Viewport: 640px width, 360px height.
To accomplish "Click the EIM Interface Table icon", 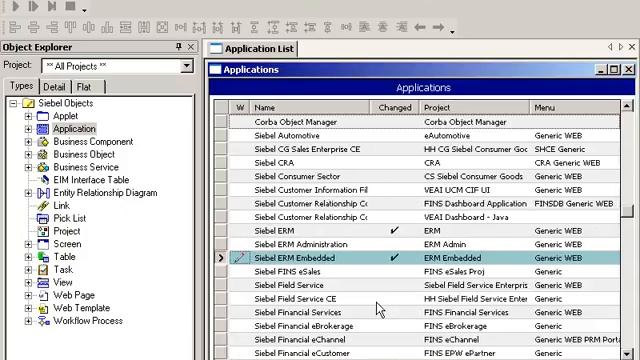I will (44, 180).
